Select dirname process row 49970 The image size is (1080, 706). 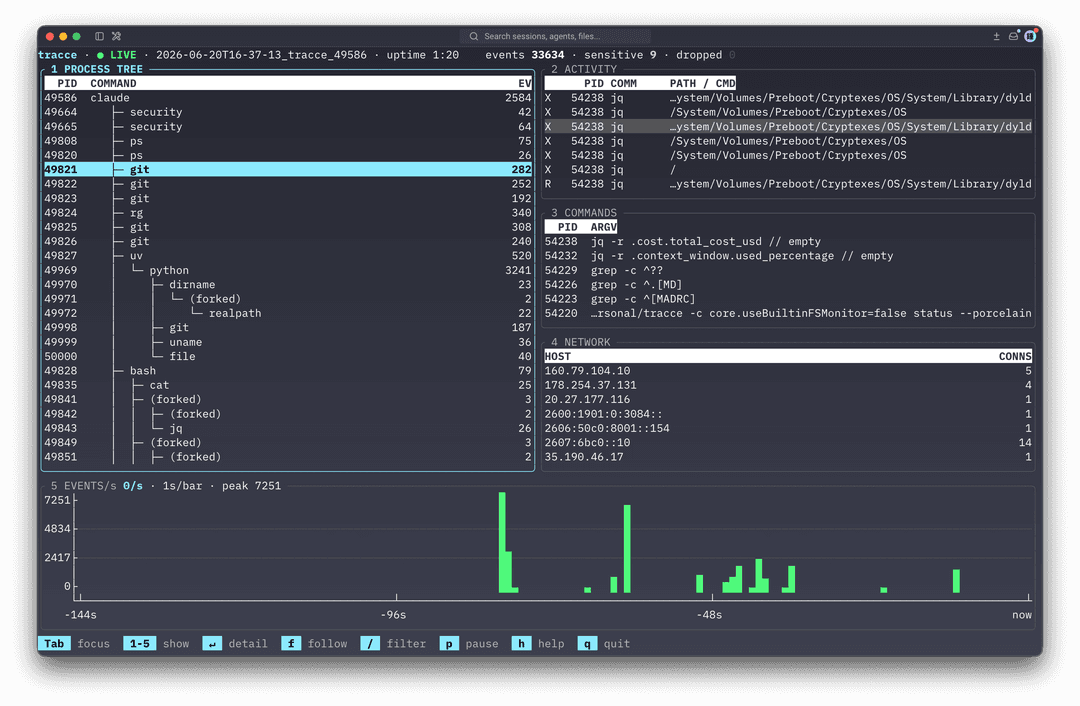pyautogui.click(x=288, y=284)
